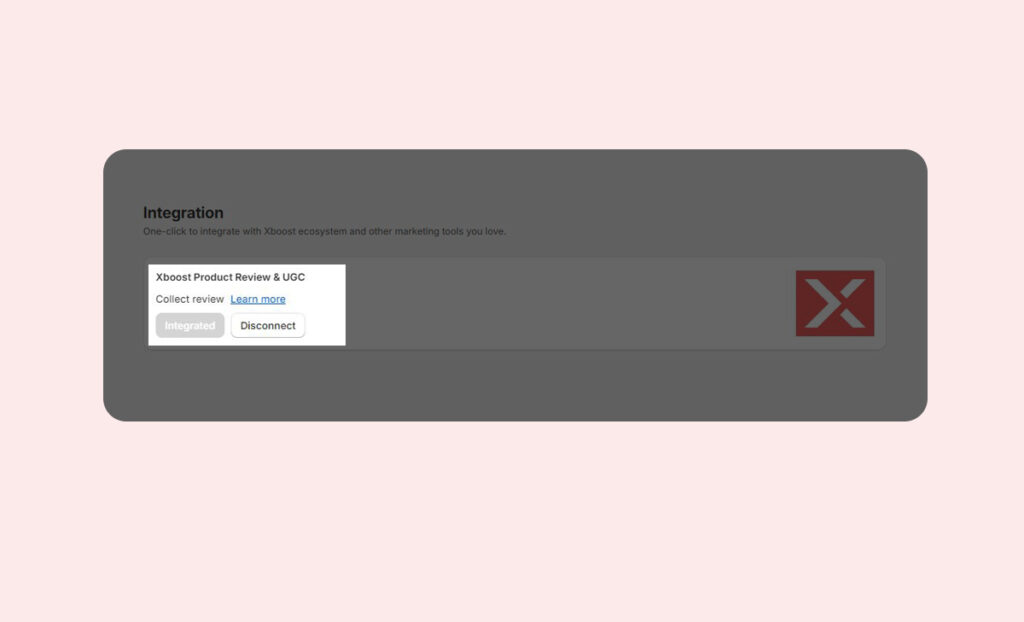This screenshot has width=1024, height=622.
Task: Click white space right of Disconnect button
Action: (325, 325)
